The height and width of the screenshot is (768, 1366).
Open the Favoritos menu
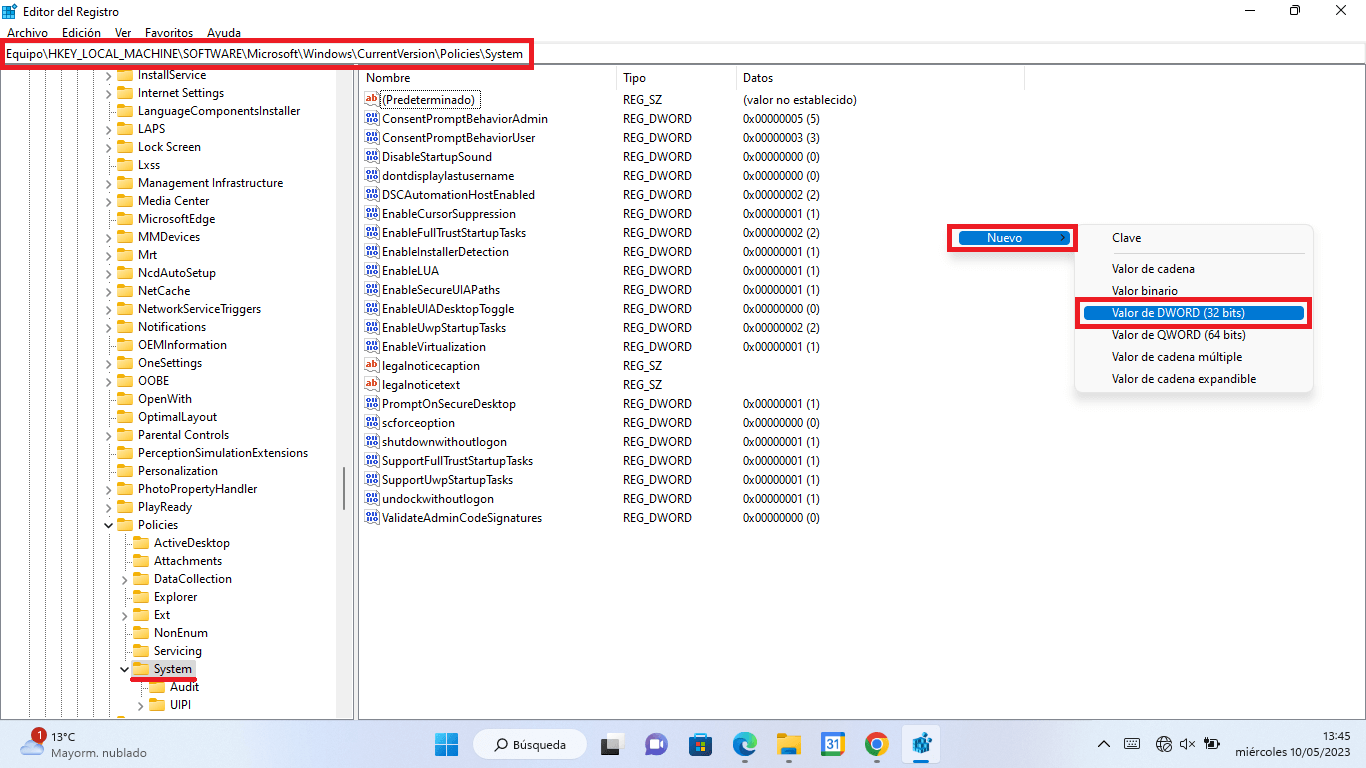169,33
